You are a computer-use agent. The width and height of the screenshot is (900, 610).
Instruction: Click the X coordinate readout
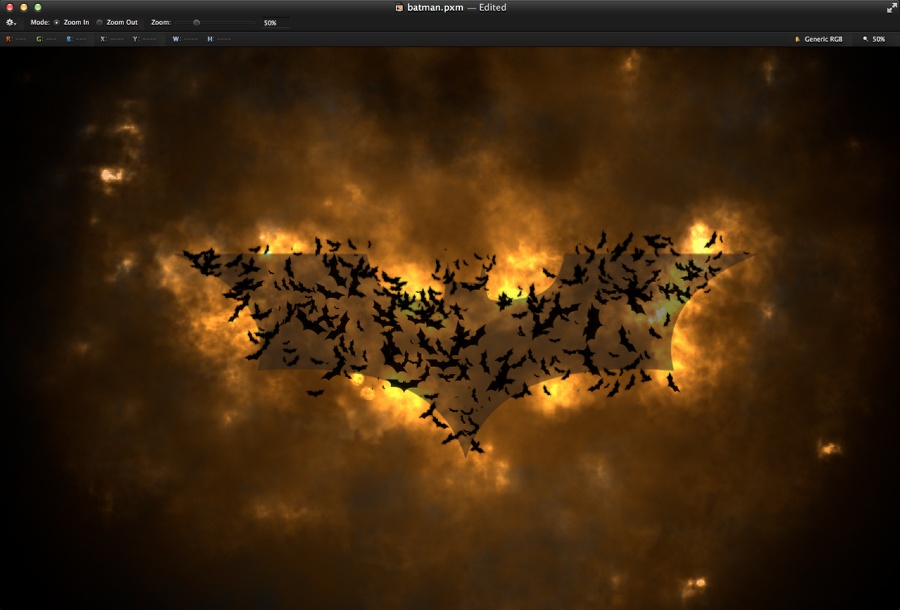pos(112,39)
